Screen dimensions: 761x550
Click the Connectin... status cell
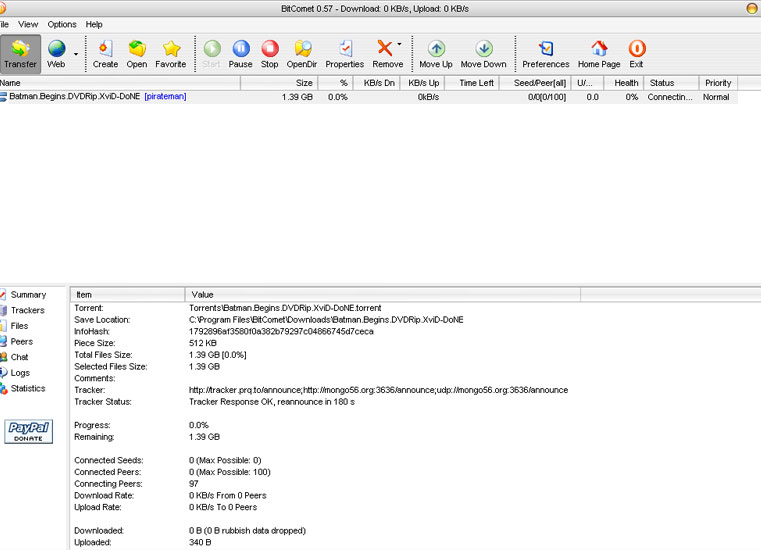(670, 97)
